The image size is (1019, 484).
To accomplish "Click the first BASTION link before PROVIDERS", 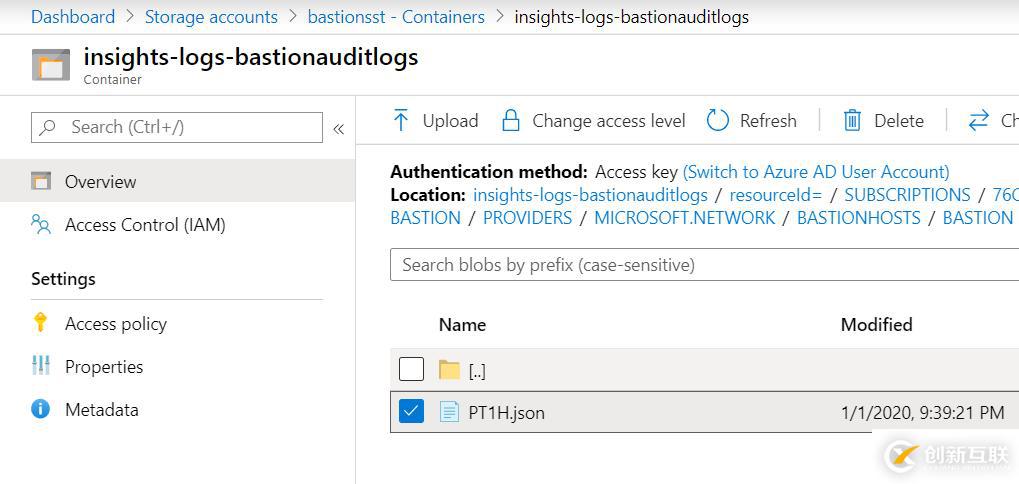I will coord(426,218).
